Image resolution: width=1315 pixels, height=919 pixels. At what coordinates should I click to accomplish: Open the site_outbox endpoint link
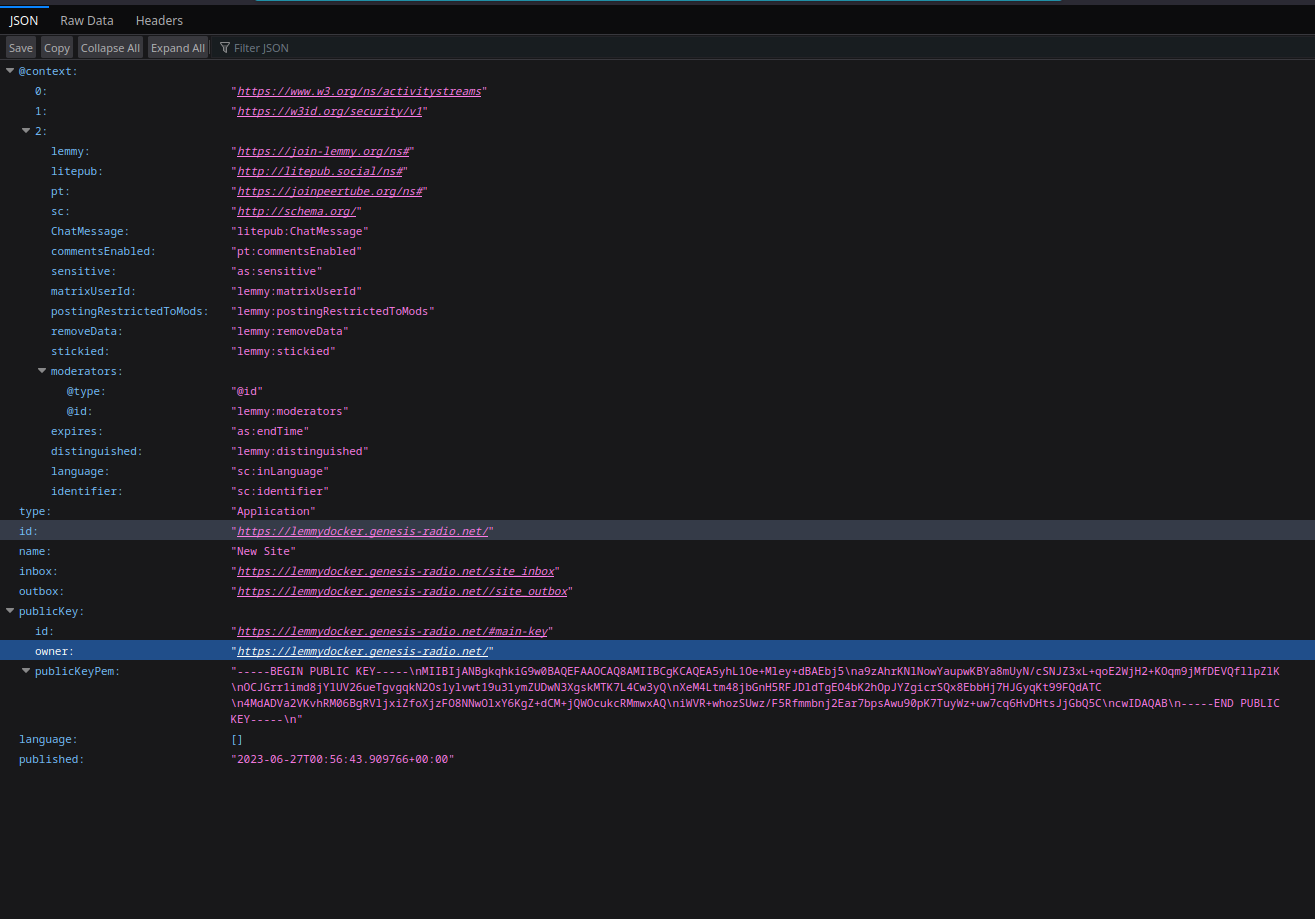tap(401, 591)
